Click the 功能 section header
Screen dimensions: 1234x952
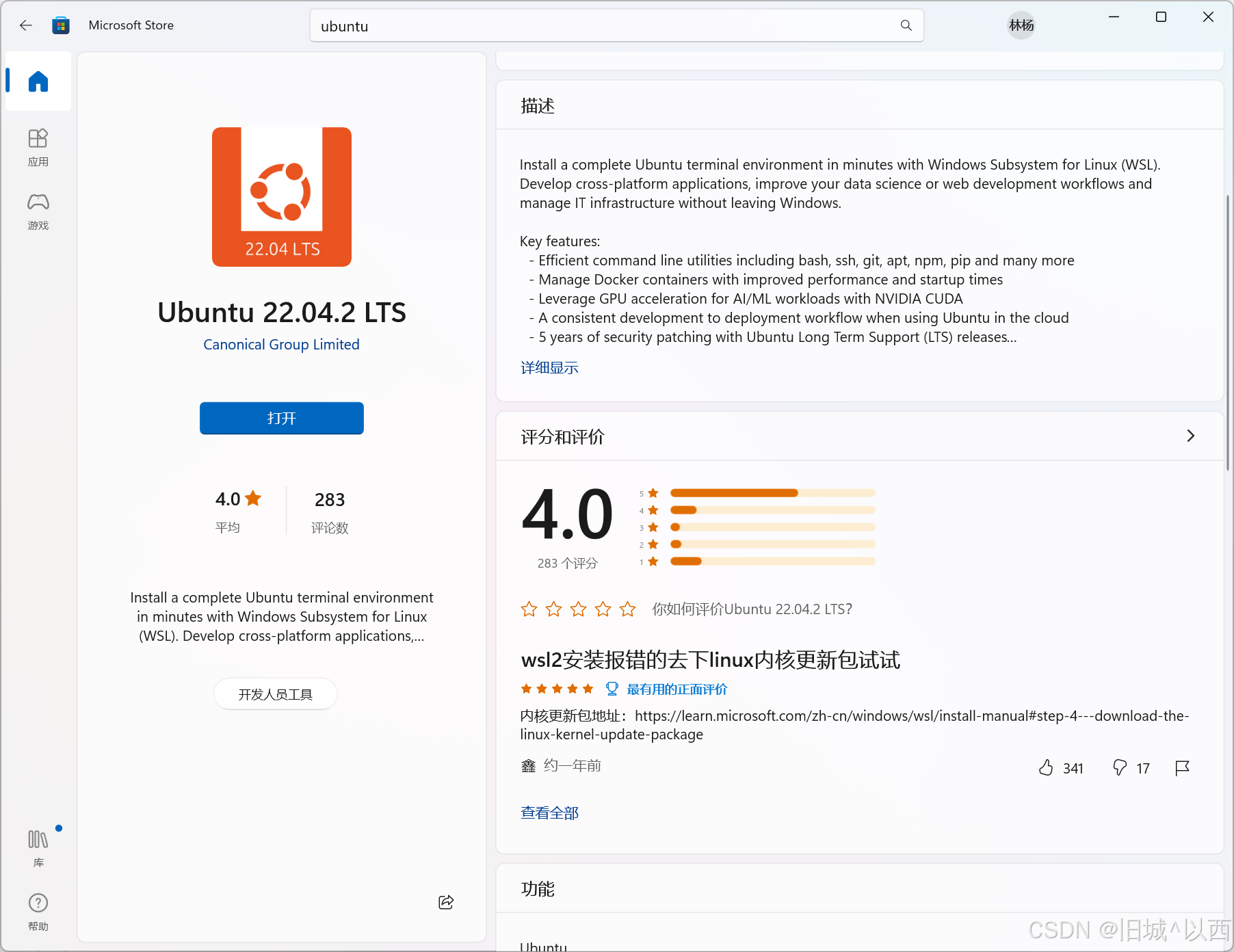tap(538, 889)
